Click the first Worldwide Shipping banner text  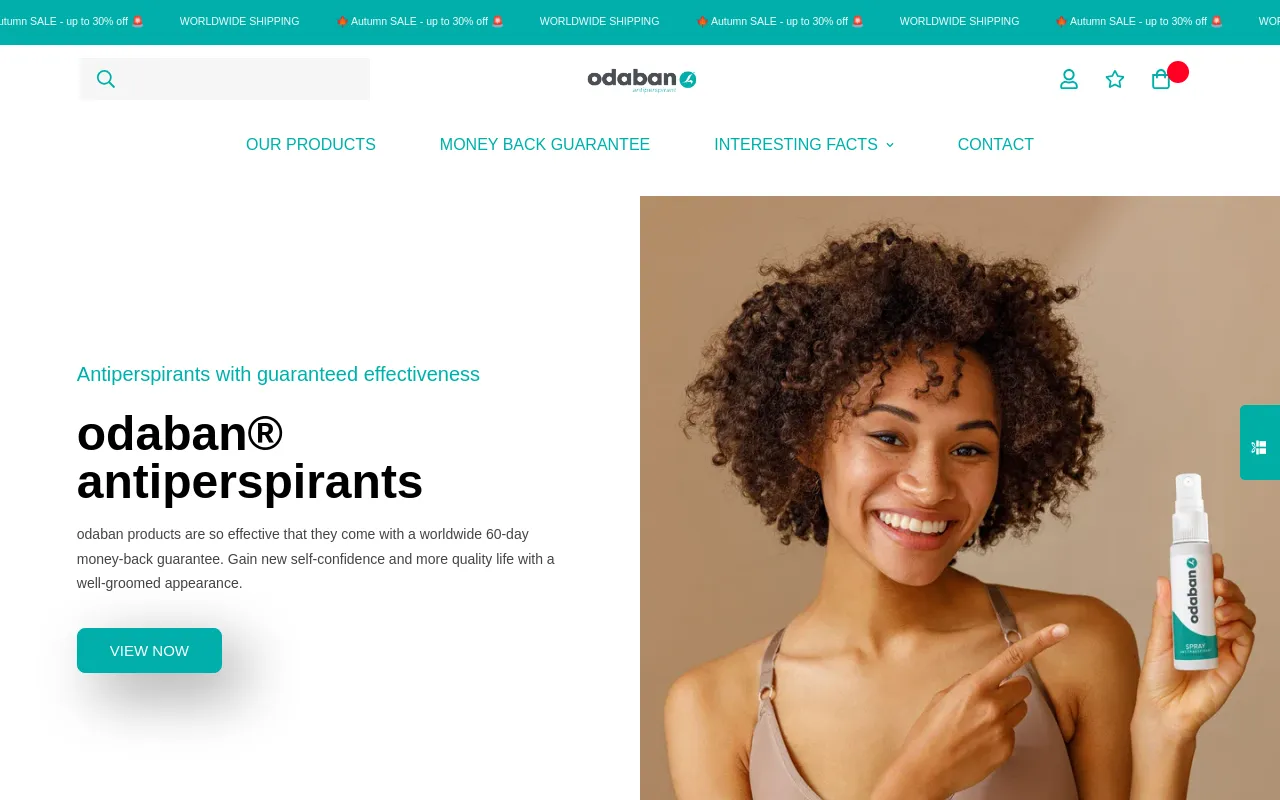(x=240, y=21)
